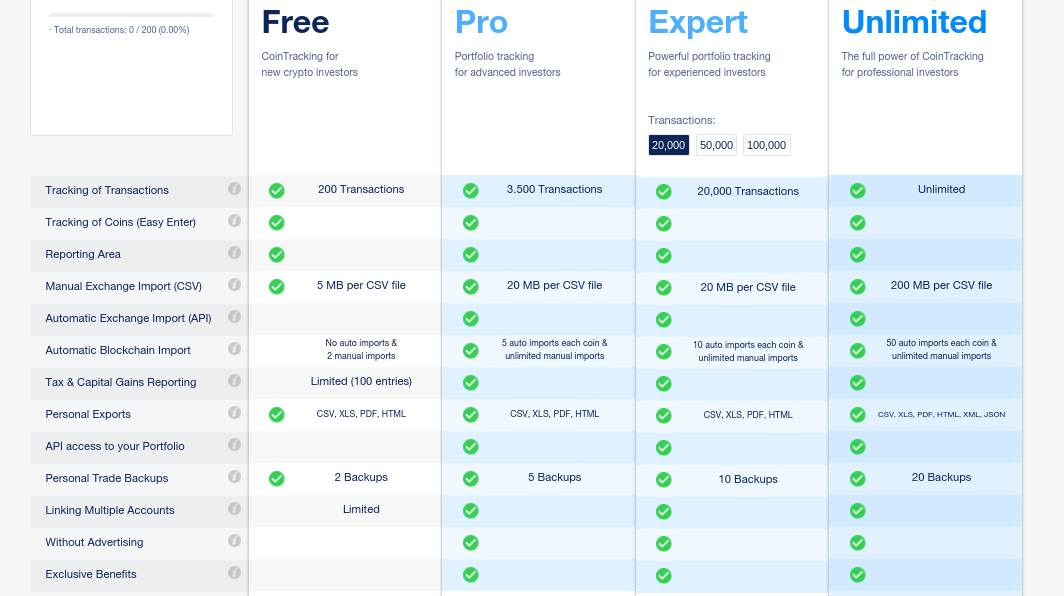This screenshot has width=1064, height=596.
Task: Open the Personal Trade Backups info icon
Action: 234,477
